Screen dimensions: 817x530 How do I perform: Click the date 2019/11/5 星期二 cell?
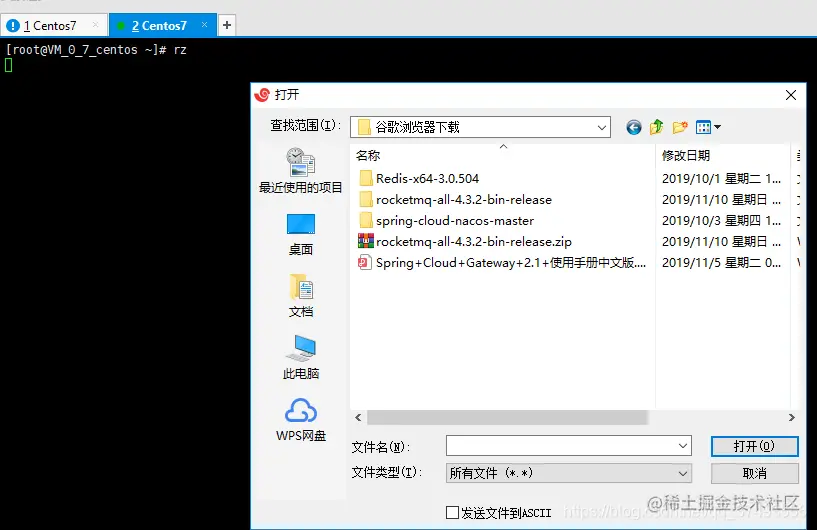coord(721,263)
